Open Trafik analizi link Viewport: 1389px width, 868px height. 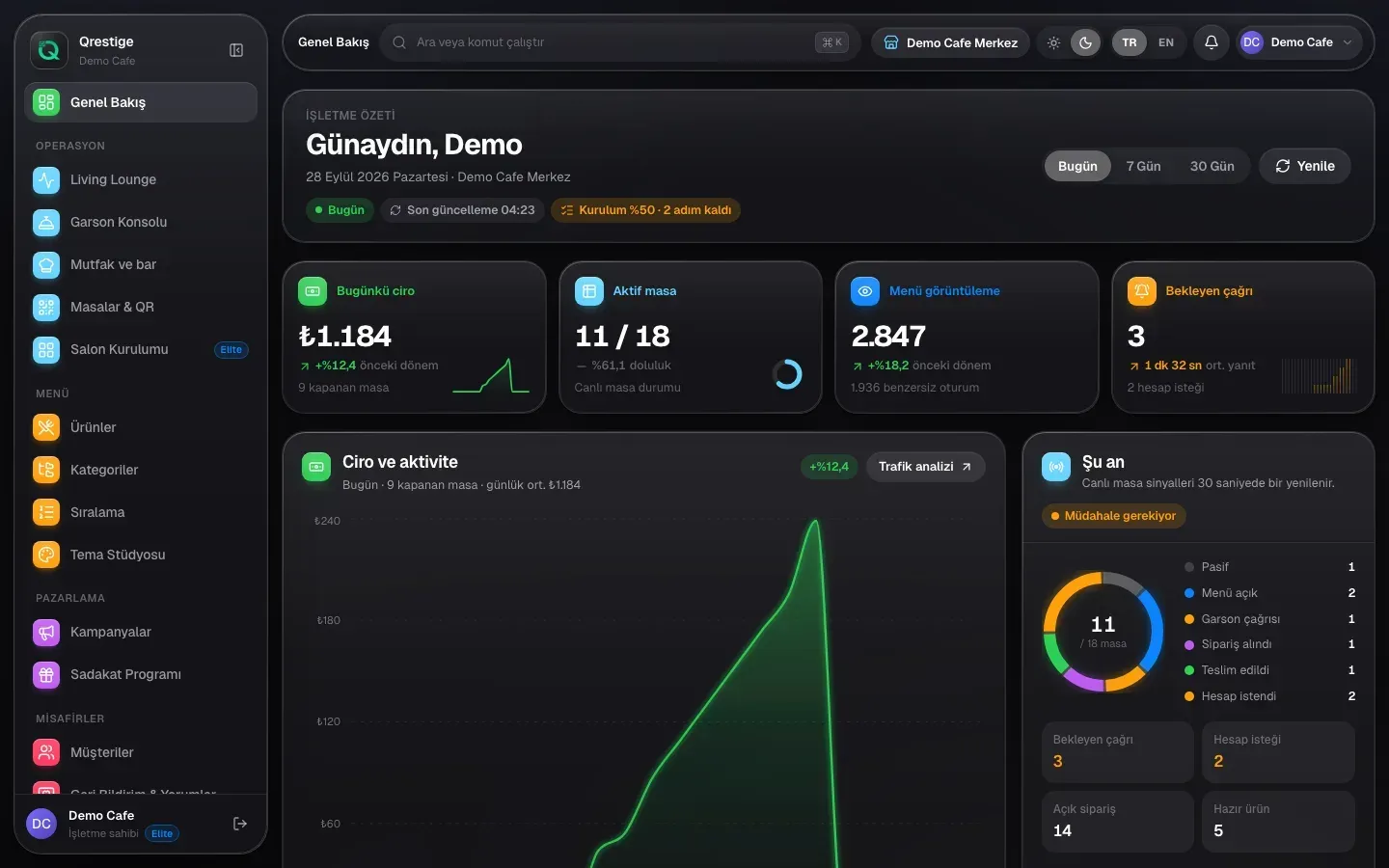point(925,467)
